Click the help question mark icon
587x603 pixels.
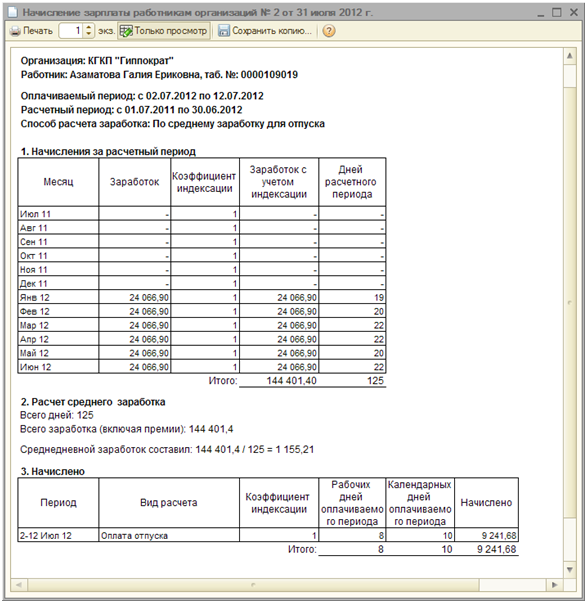(x=329, y=31)
